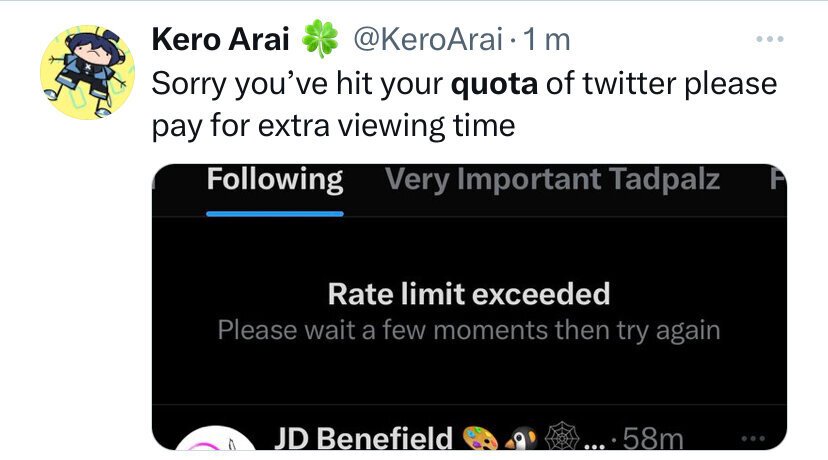Click the penguin emoji
Image resolution: width=828 pixels, height=460 pixels.
pos(520,438)
